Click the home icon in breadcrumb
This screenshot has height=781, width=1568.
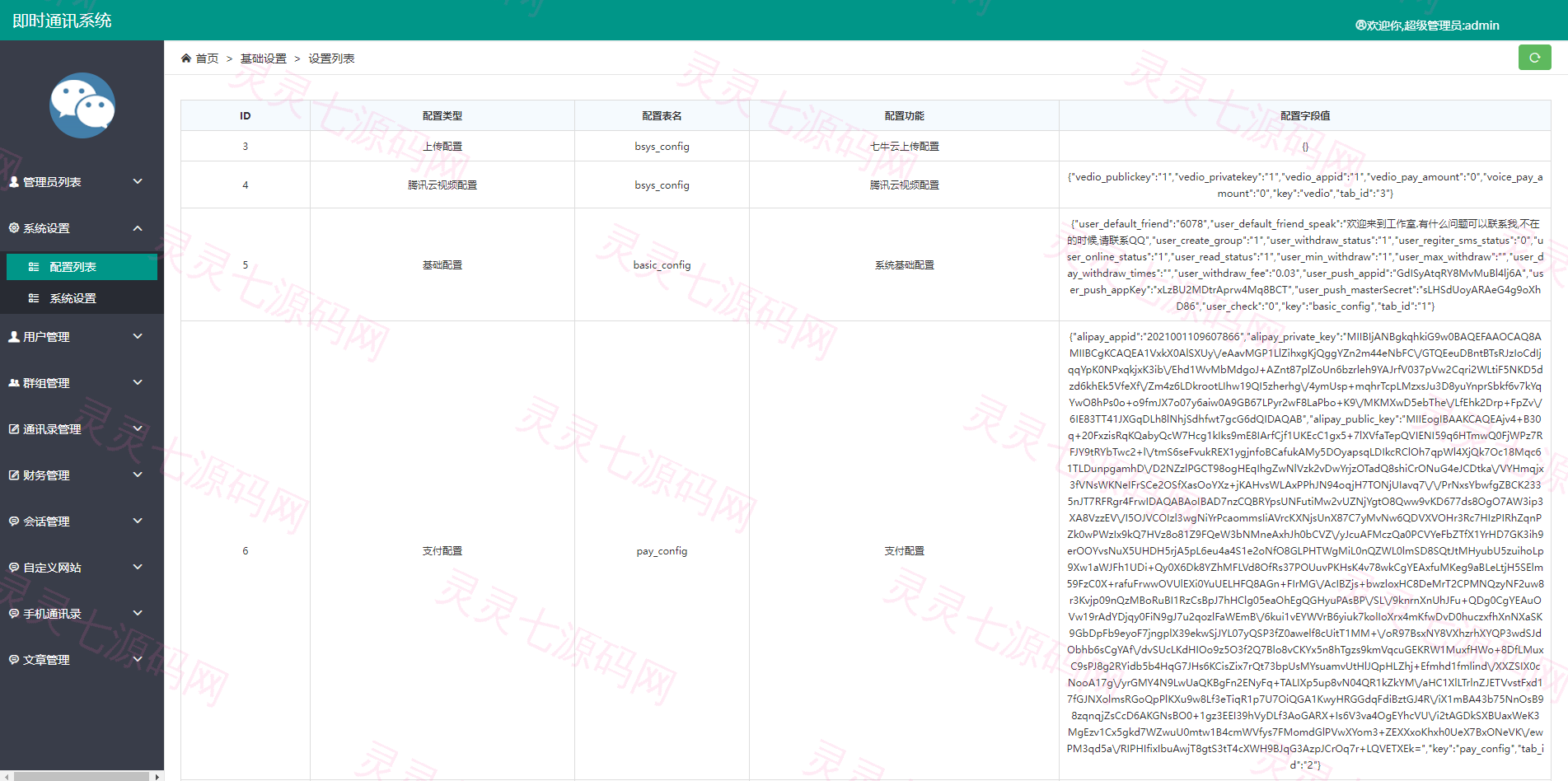(186, 58)
